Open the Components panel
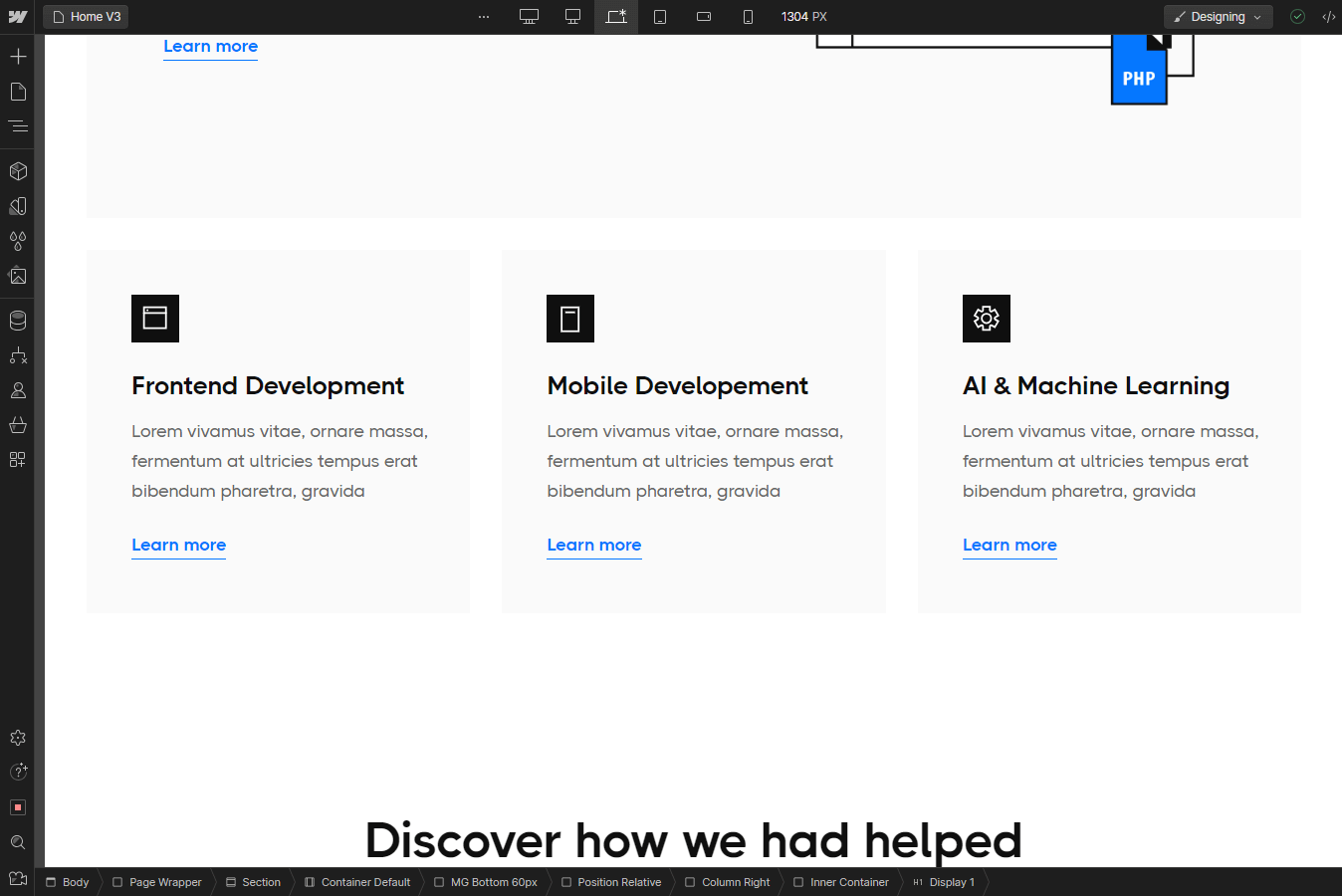 point(18,170)
